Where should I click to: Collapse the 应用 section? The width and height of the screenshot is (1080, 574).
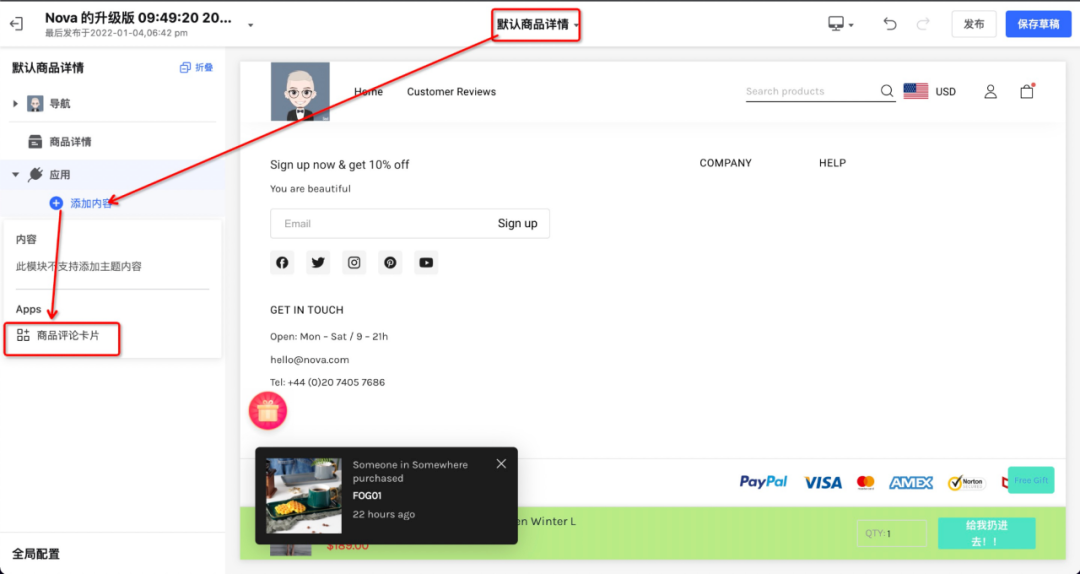click(16, 174)
